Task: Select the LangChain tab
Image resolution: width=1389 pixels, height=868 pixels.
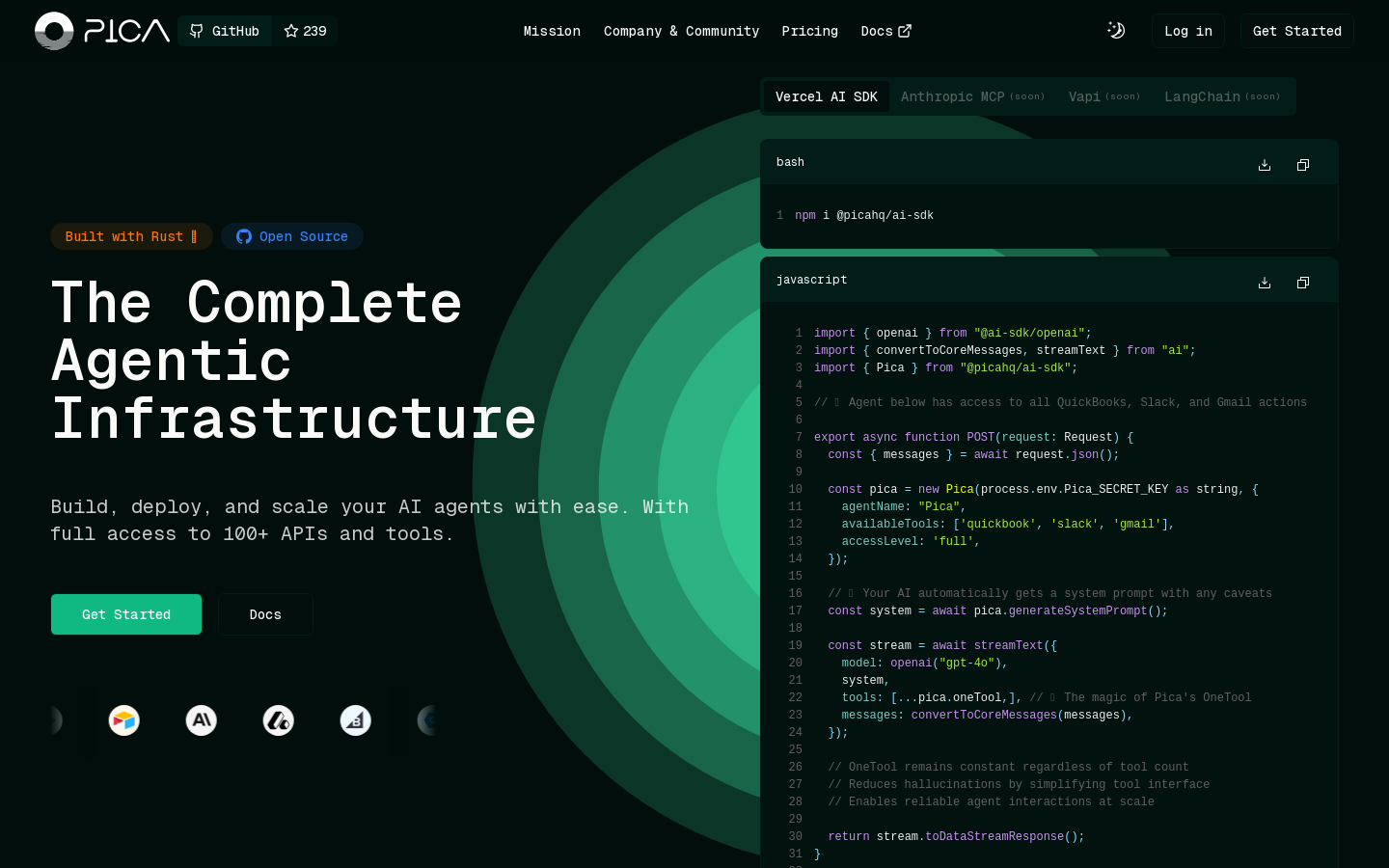Action: [1222, 96]
